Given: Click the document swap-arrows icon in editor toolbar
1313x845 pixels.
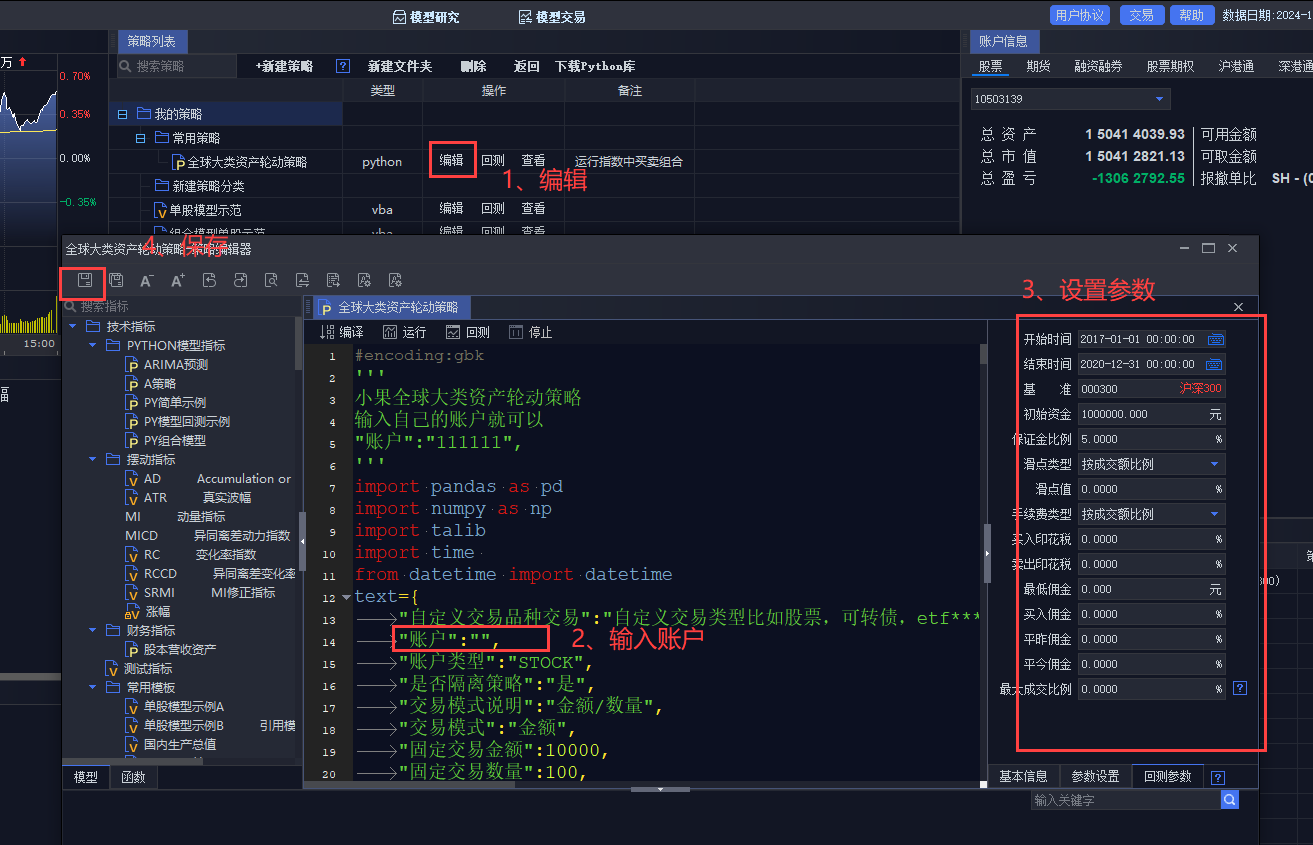Looking at the screenshot, I should pos(302,281).
